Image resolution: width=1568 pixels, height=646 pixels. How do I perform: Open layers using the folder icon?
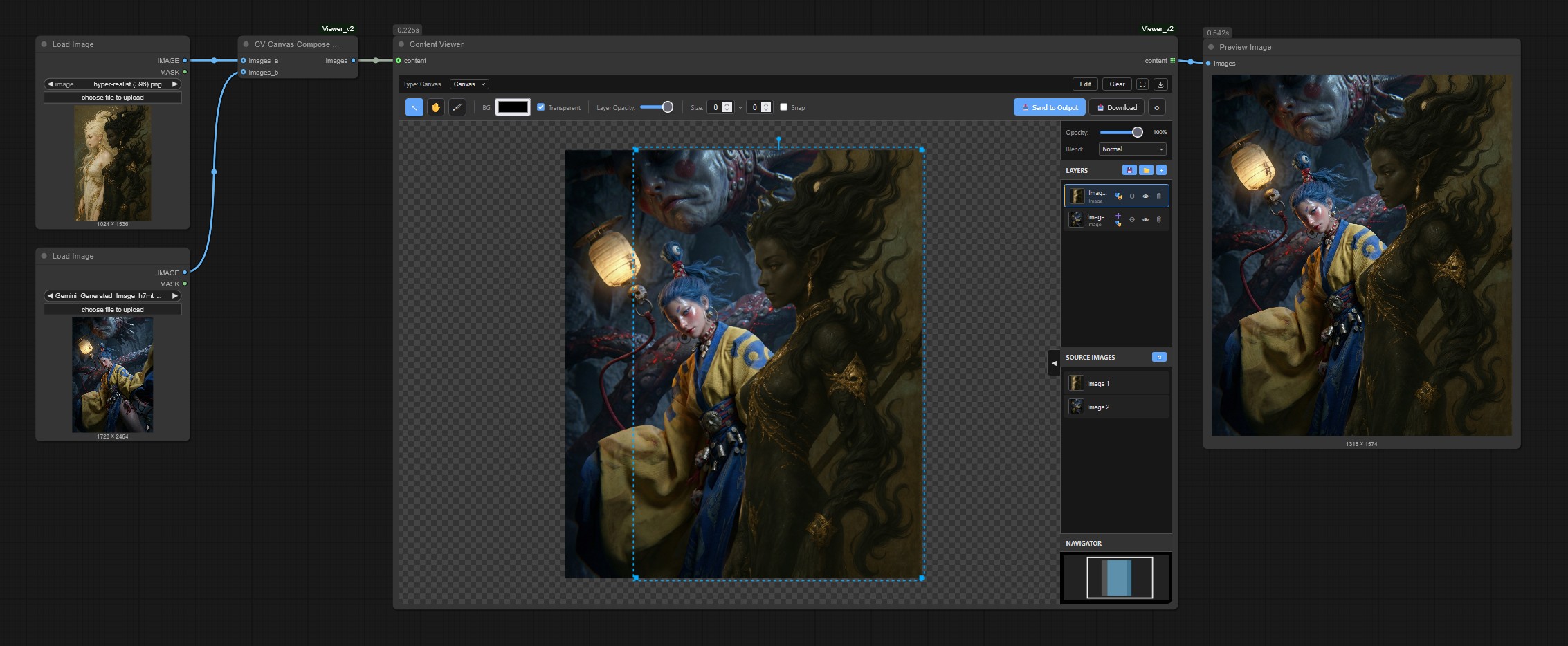pyautogui.click(x=1146, y=170)
